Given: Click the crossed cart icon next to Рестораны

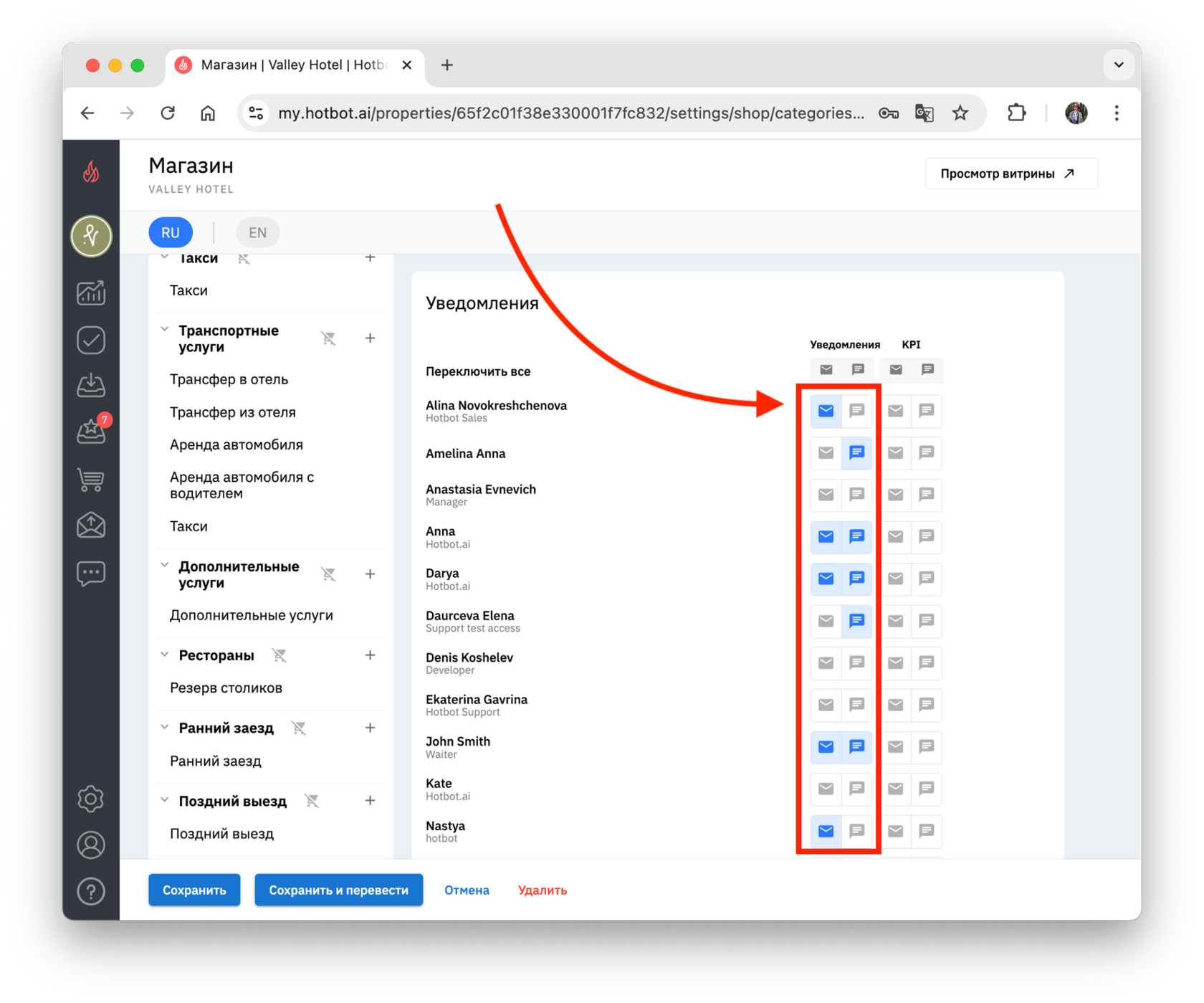Looking at the screenshot, I should (x=279, y=655).
